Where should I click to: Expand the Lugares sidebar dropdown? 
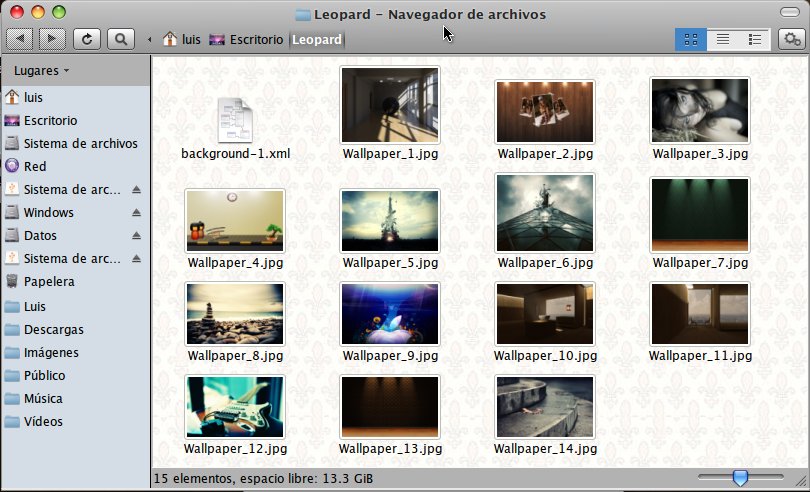point(41,70)
